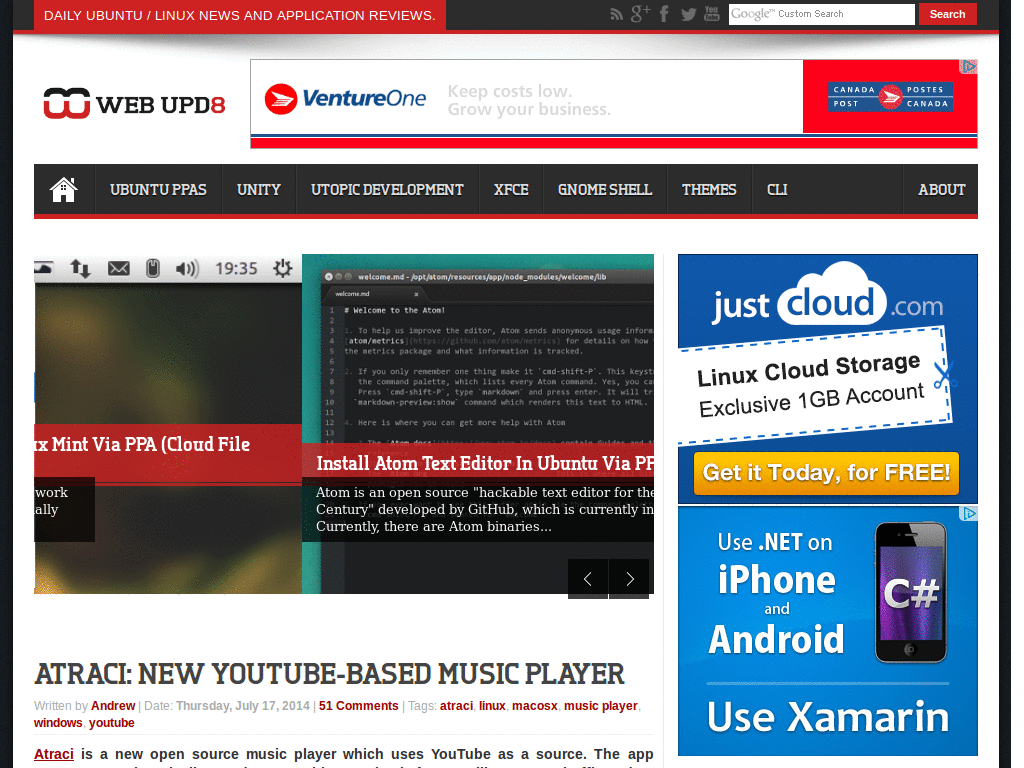The width and height of the screenshot is (1024, 768).
Task: Open the Mint Via PPA slide title
Action: (x=142, y=444)
